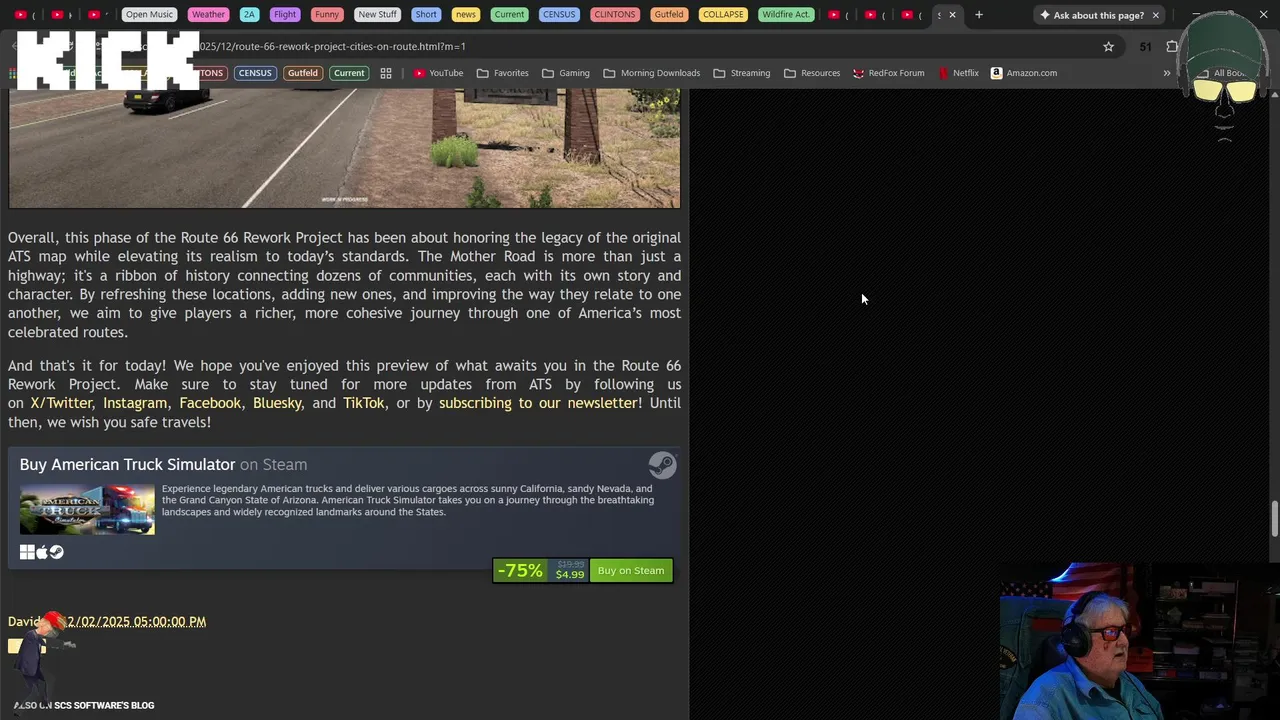Image resolution: width=1280 pixels, height=720 pixels.
Task: Open the RedFox Forum bookmark
Action: (888, 73)
